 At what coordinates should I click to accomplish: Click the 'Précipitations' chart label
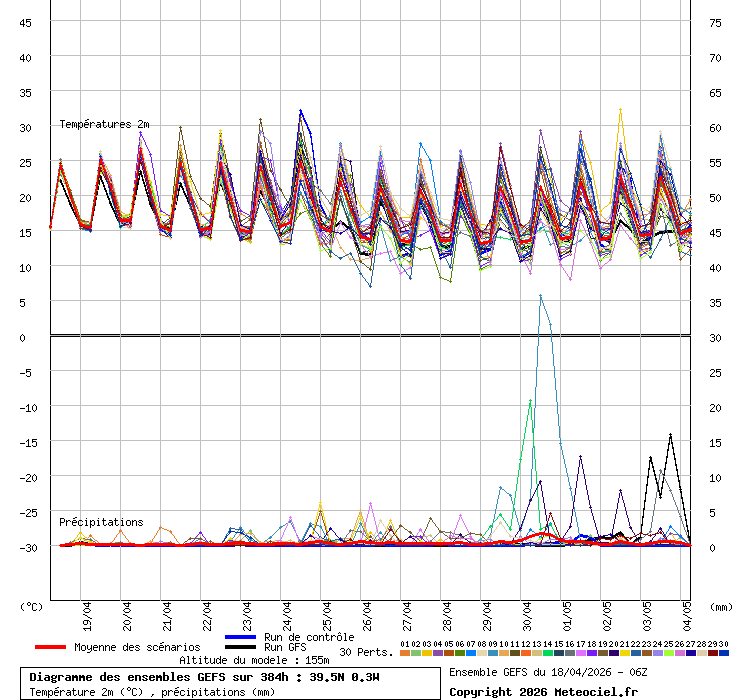click(100, 522)
